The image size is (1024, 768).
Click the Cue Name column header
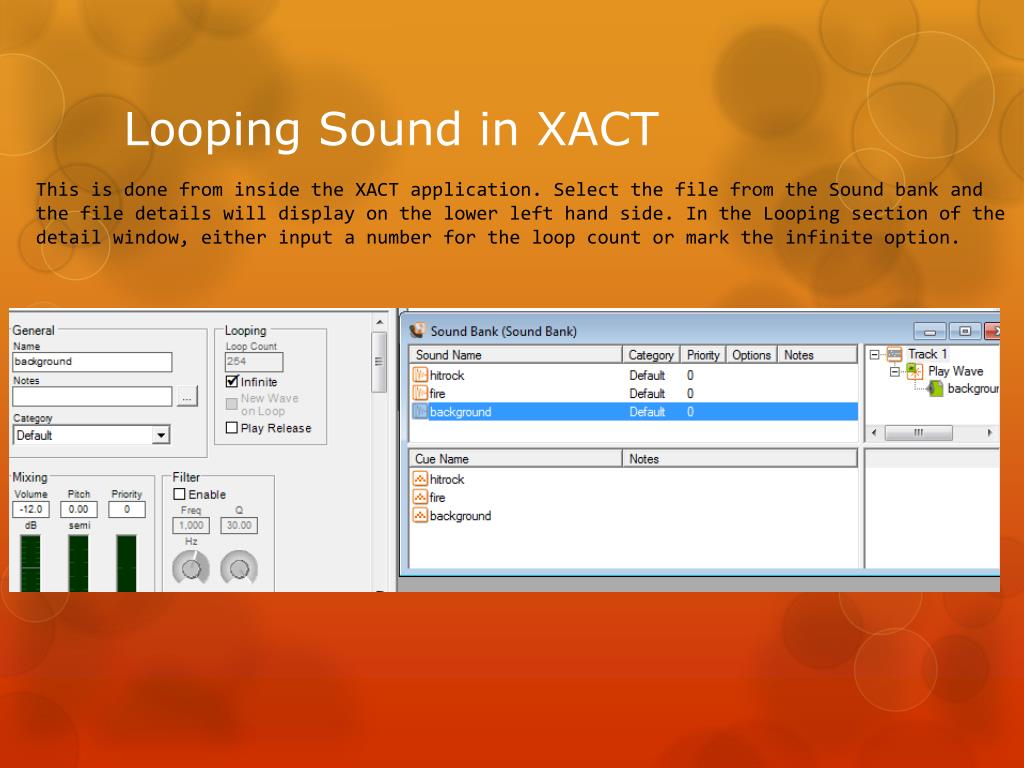(515, 458)
